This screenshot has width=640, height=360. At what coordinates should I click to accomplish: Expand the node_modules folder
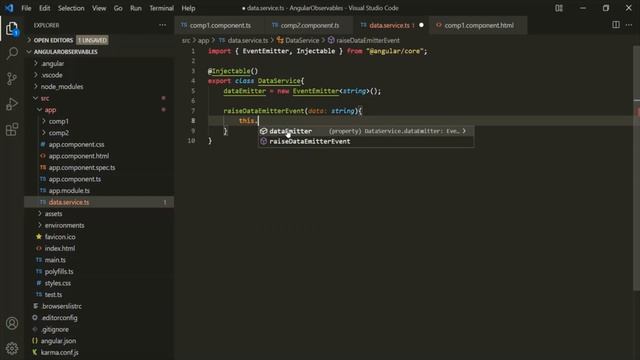pyautogui.click(x=62, y=87)
